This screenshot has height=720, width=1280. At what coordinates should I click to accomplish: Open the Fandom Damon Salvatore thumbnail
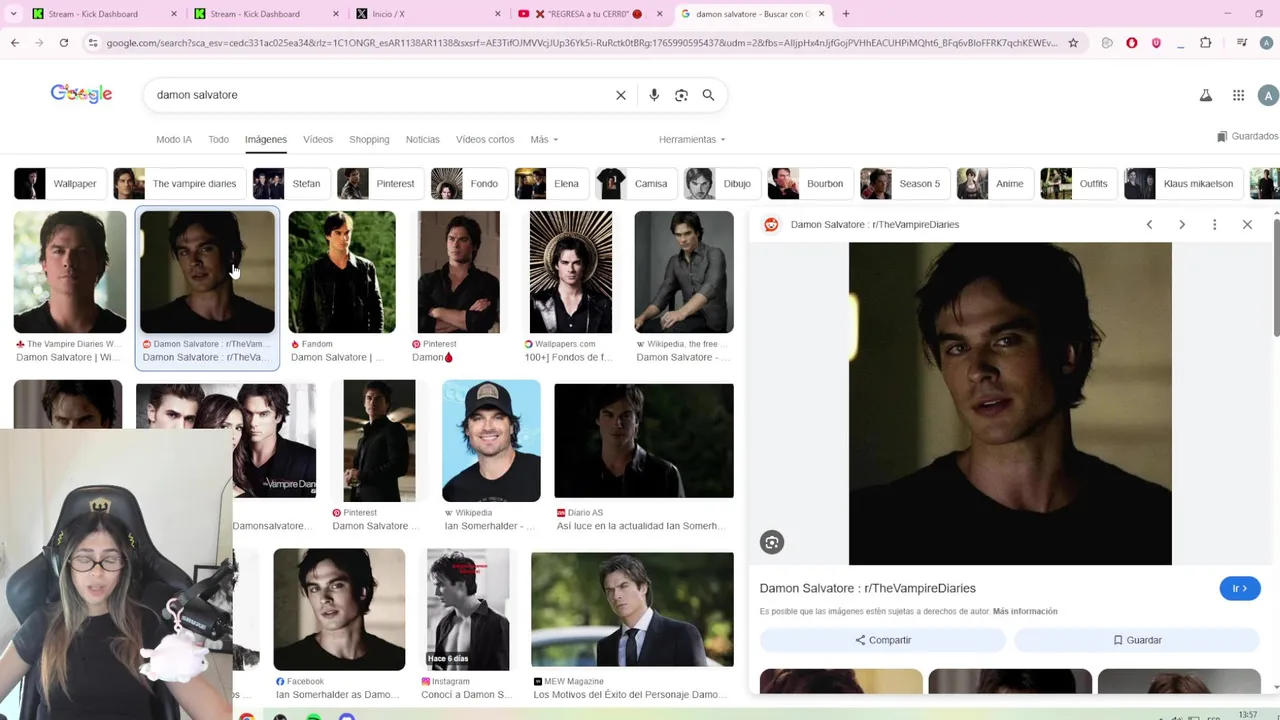(342, 272)
